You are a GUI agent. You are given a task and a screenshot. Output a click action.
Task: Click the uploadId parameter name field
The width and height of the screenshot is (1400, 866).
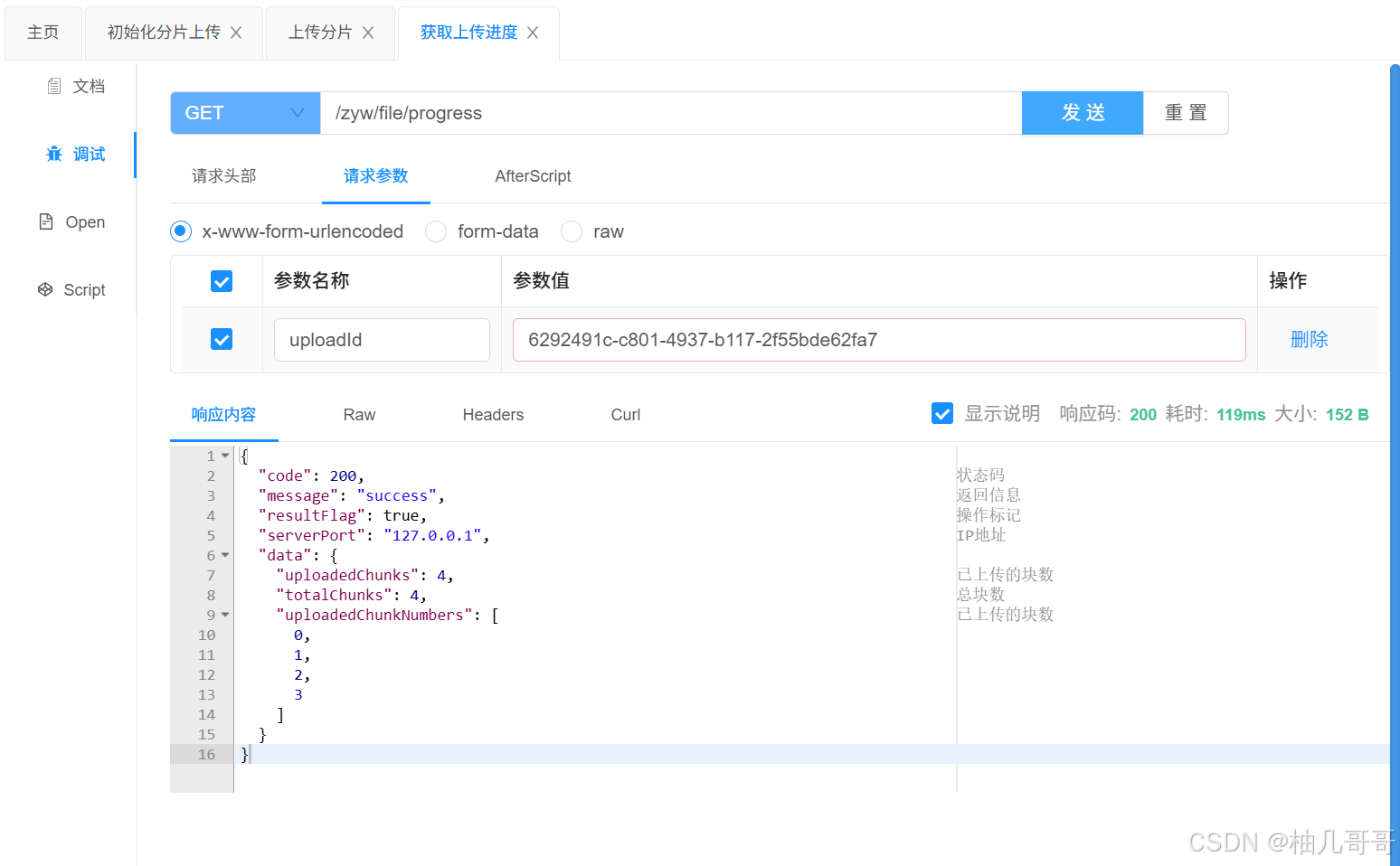click(382, 340)
